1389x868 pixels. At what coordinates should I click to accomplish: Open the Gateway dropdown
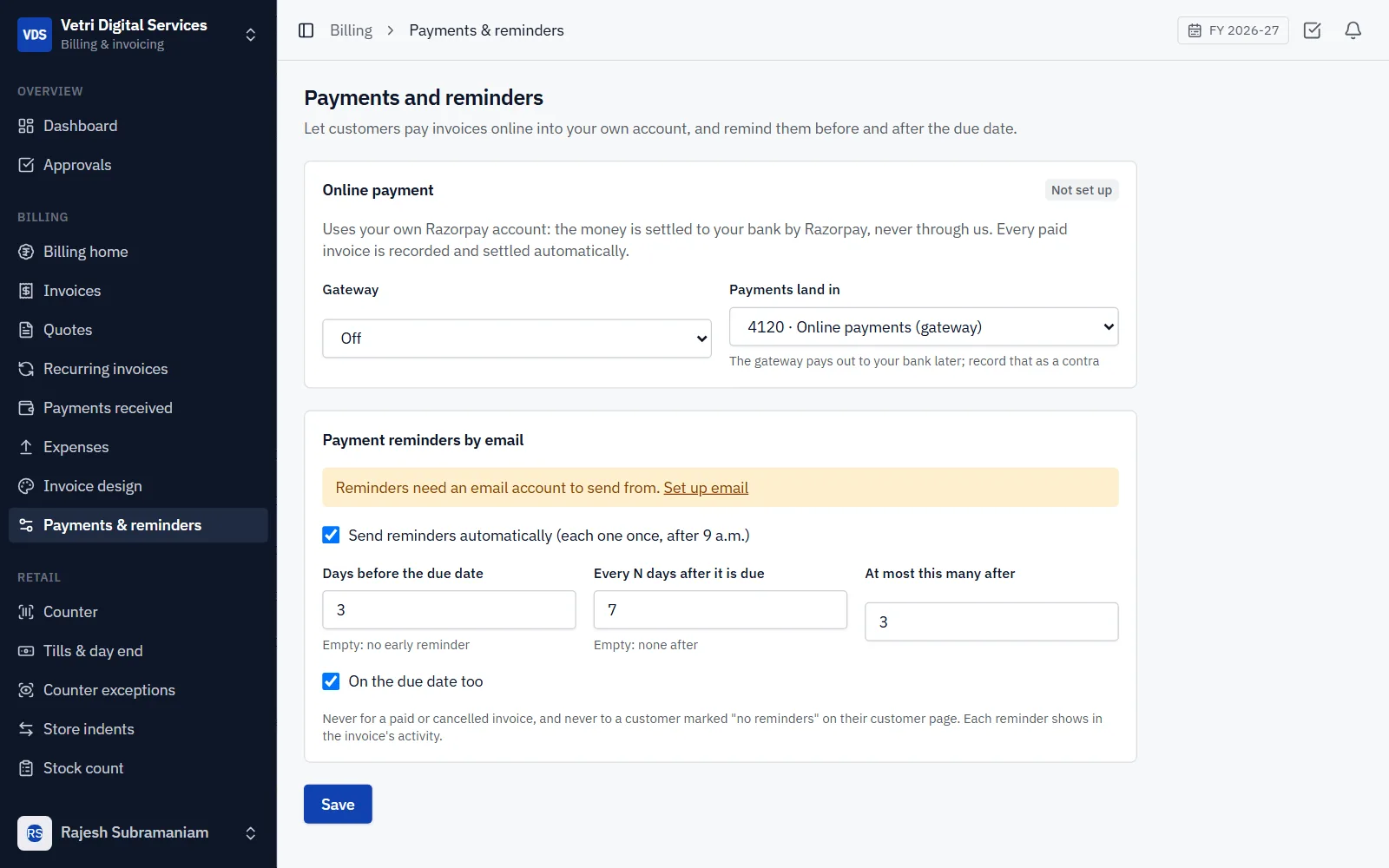pos(517,339)
